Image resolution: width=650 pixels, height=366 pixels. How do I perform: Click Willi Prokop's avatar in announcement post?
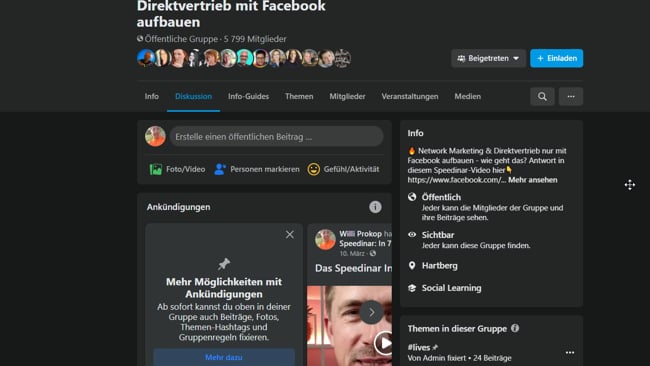tap(325, 240)
